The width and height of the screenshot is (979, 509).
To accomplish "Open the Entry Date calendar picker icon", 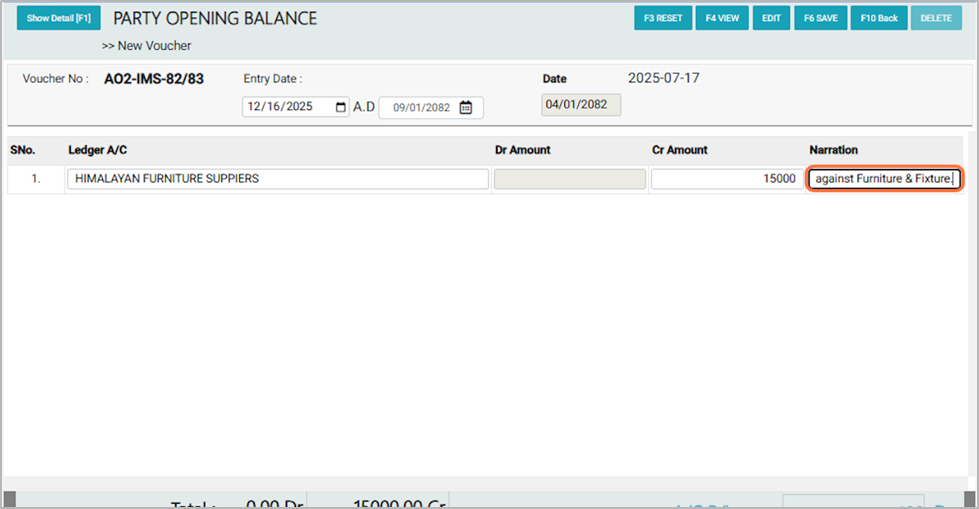I will point(341,108).
